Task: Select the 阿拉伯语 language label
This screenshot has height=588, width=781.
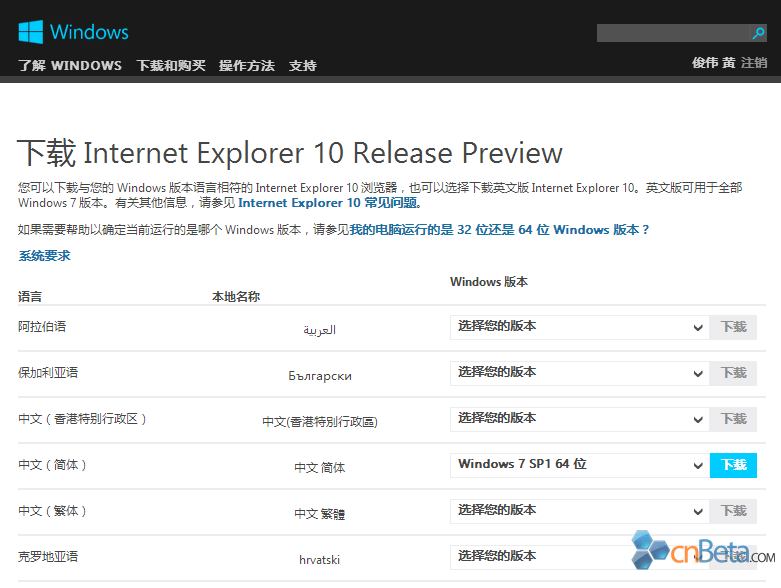Action: tap(42, 327)
